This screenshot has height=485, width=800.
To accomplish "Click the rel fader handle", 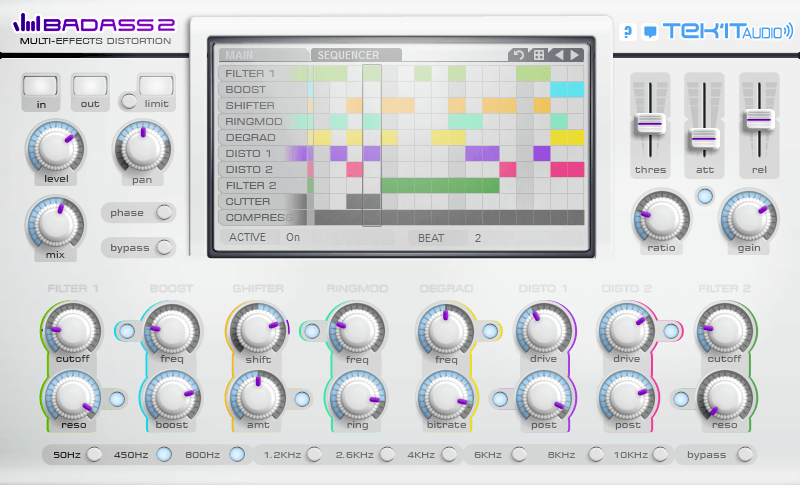I will click(759, 120).
